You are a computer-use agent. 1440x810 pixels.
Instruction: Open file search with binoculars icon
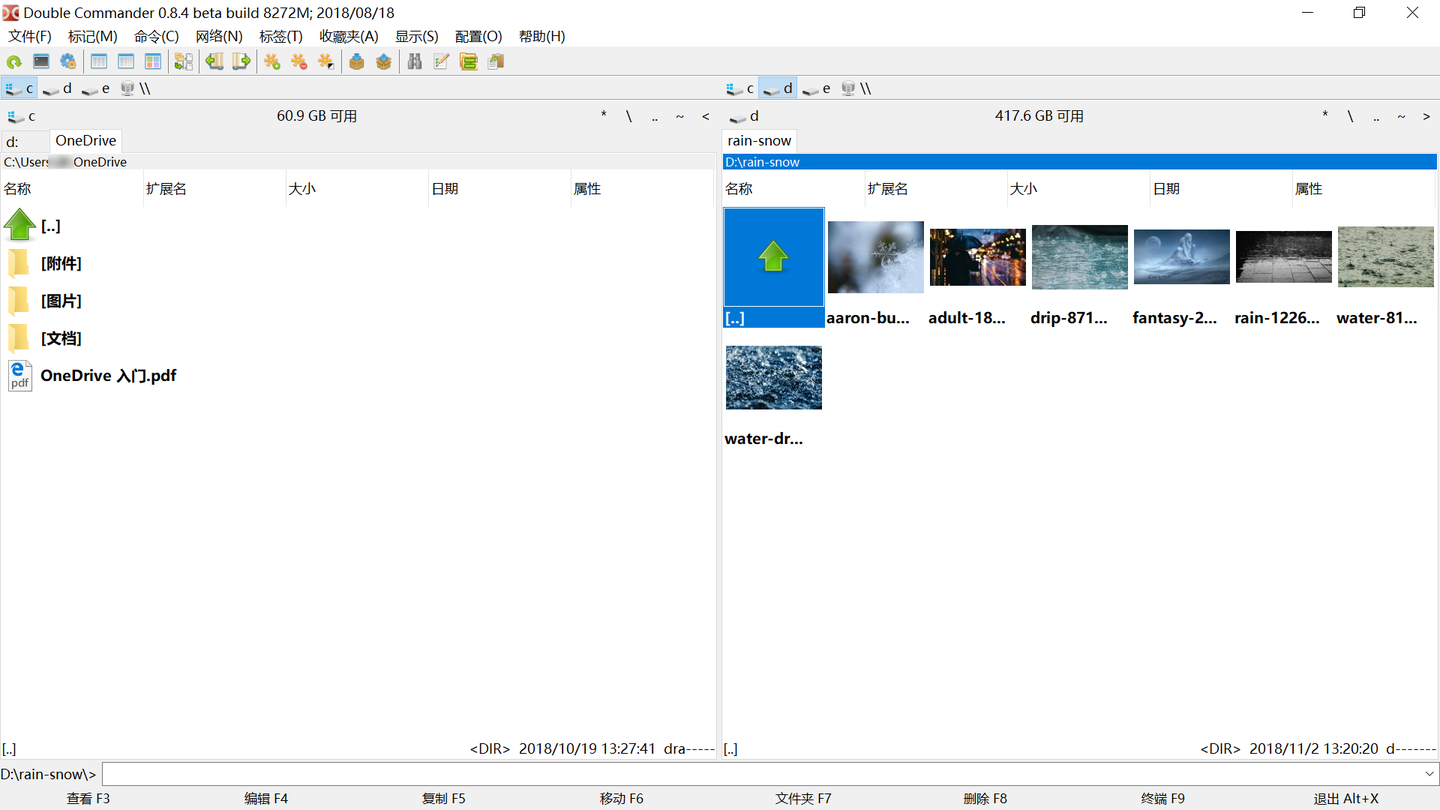(415, 62)
